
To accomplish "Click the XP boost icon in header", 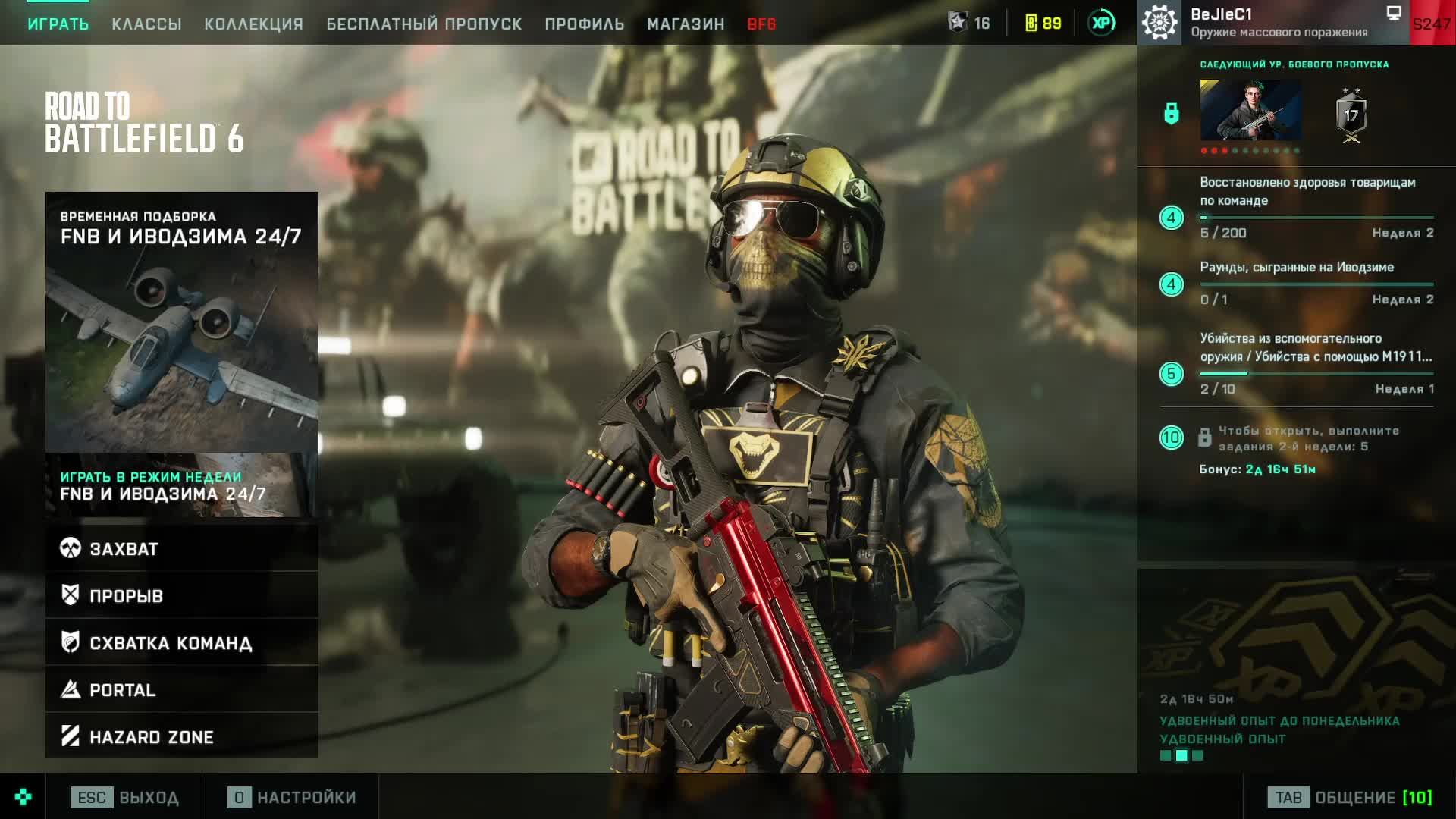I will click(1101, 23).
